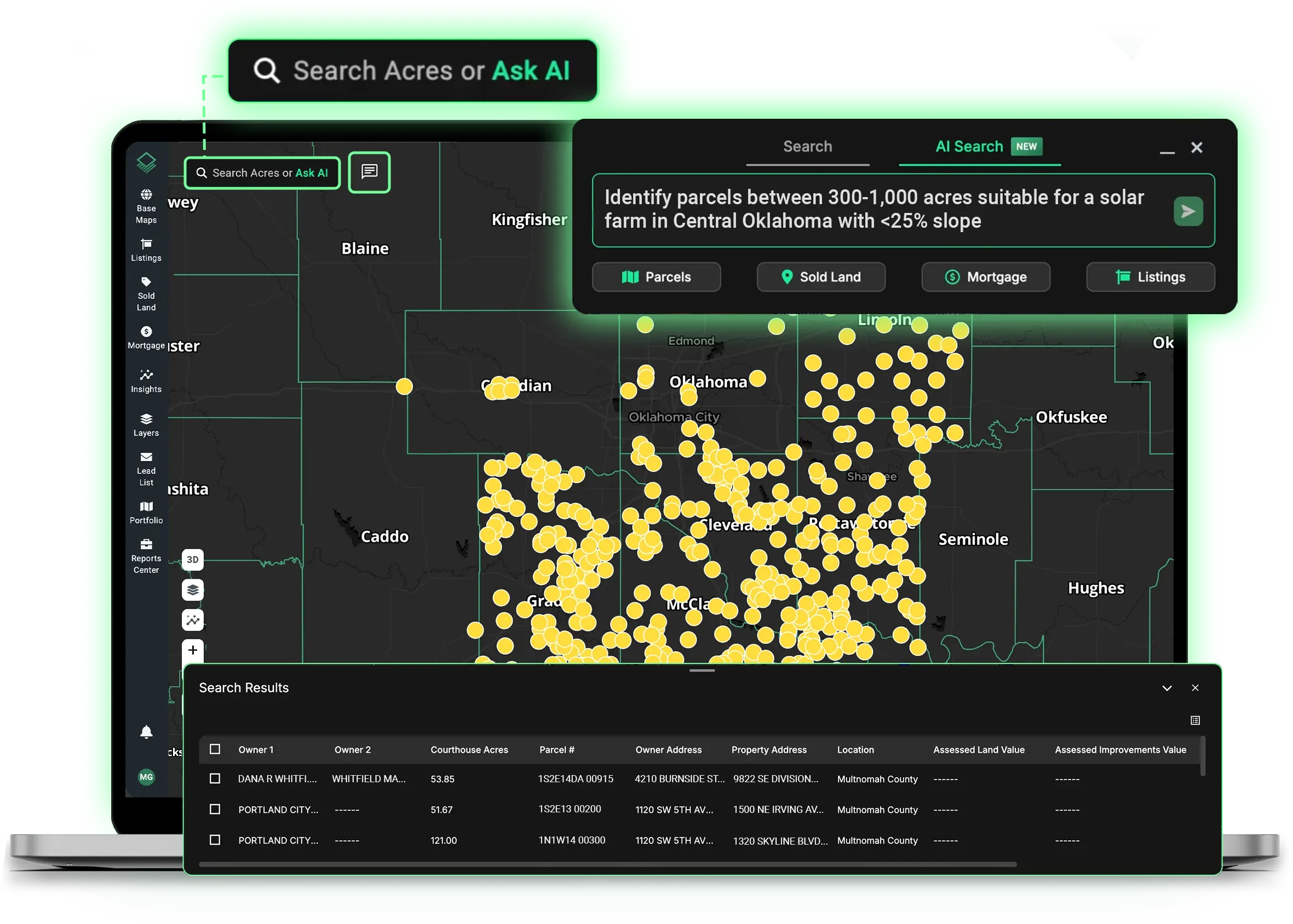Close the Search Results panel
This screenshot has width=1293, height=924.
click(1195, 688)
